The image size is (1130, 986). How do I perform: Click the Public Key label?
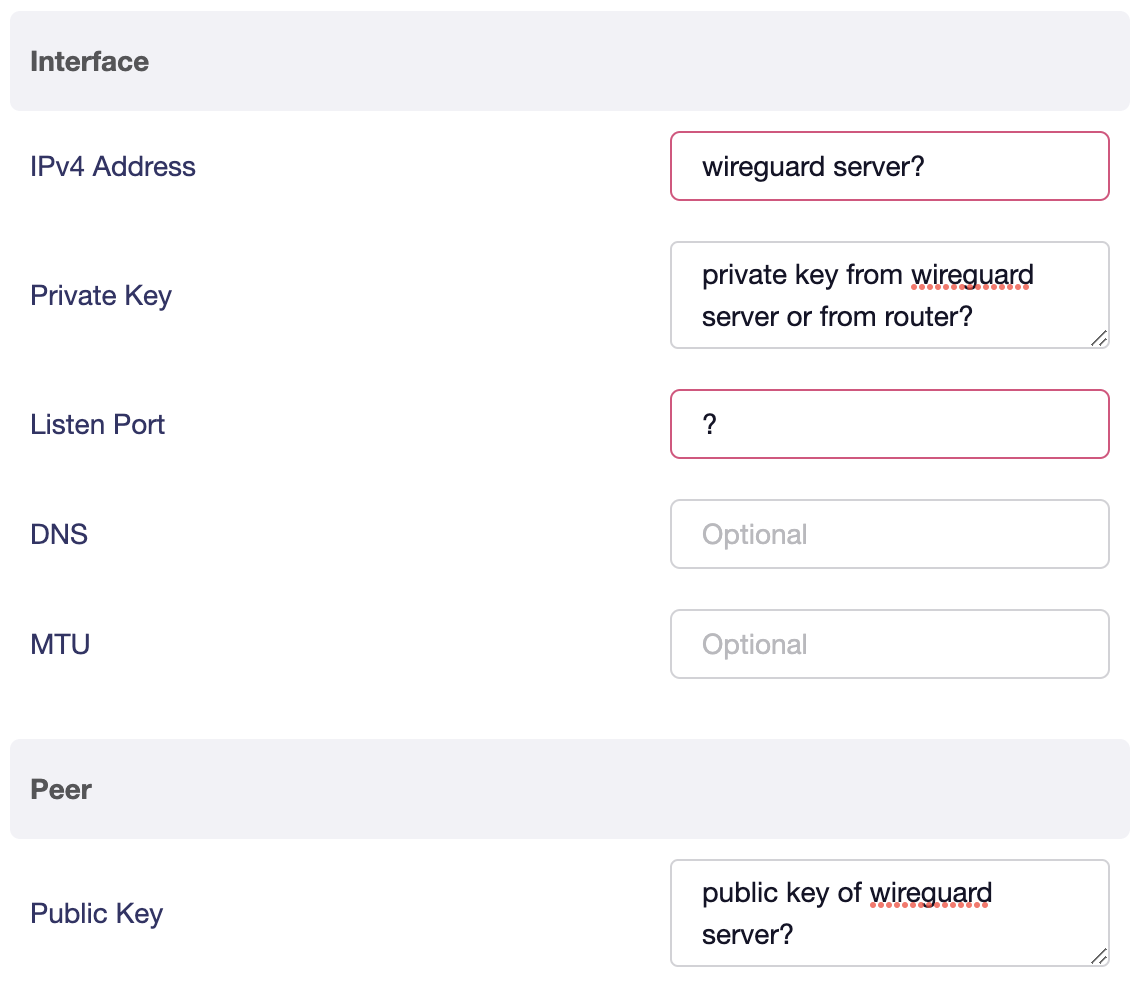(x=96, y=914)
